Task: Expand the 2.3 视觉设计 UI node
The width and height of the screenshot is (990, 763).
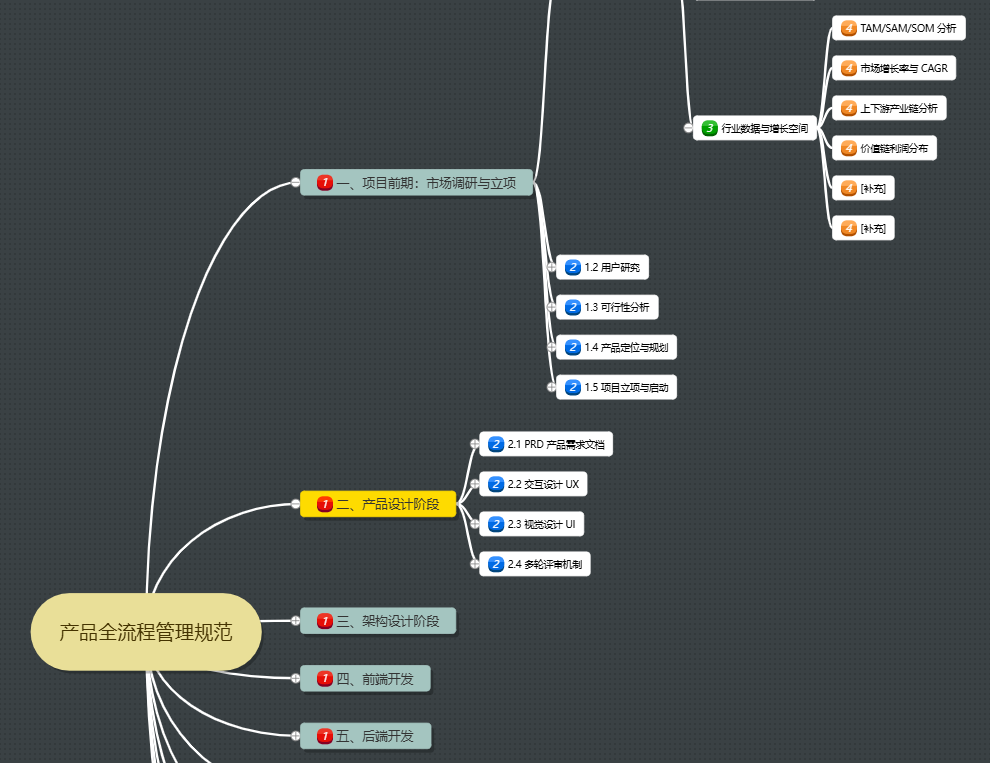Action: point(475,524)
